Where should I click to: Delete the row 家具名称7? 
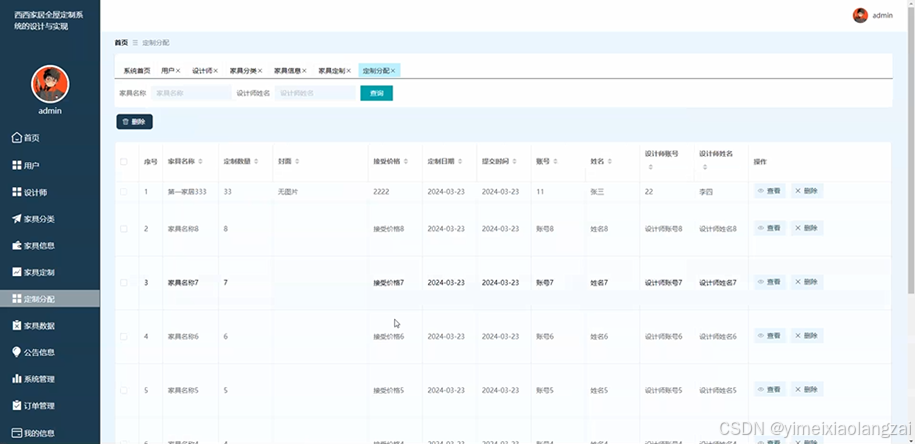pos(807,282)
